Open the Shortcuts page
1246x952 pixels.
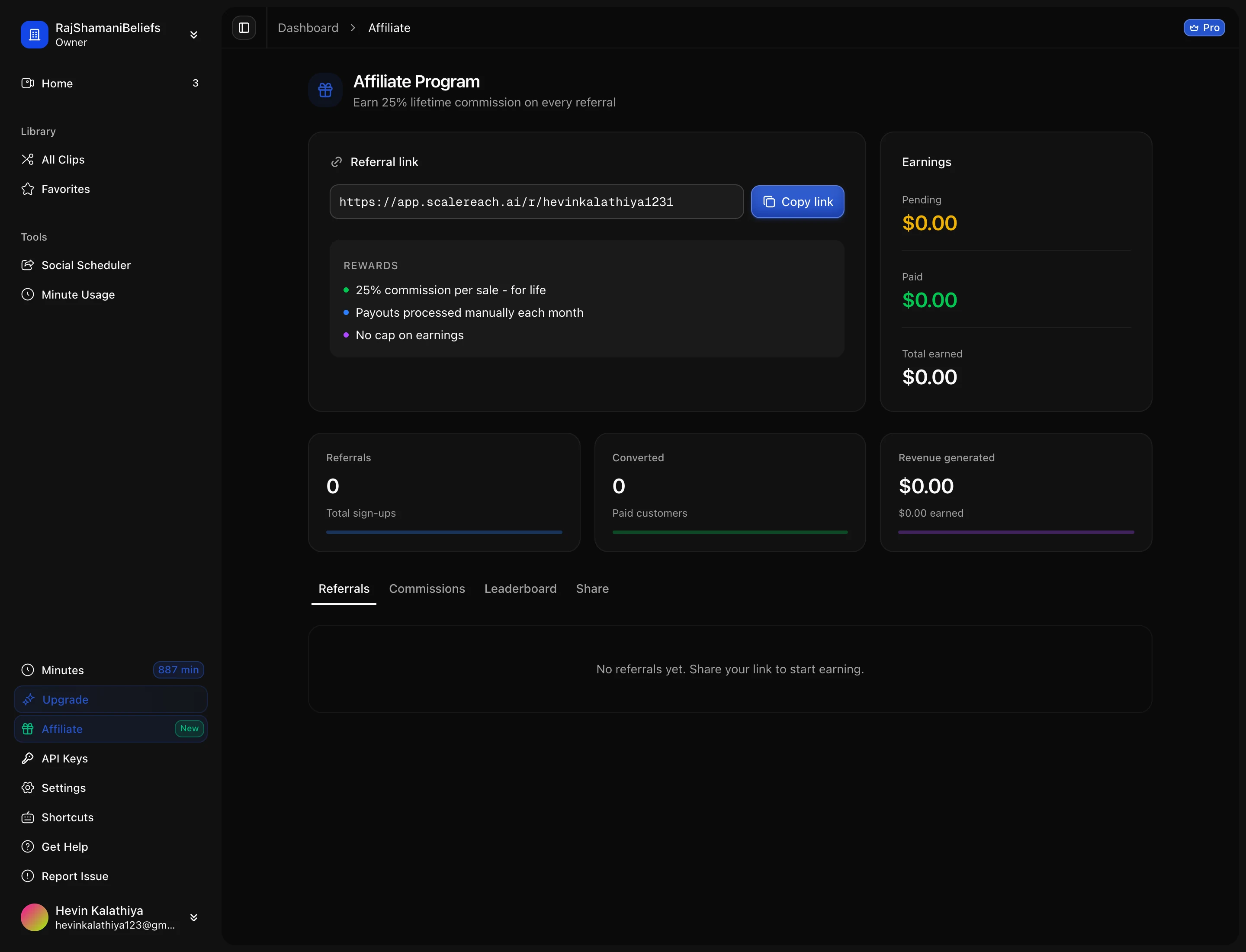tap(110, 817)
